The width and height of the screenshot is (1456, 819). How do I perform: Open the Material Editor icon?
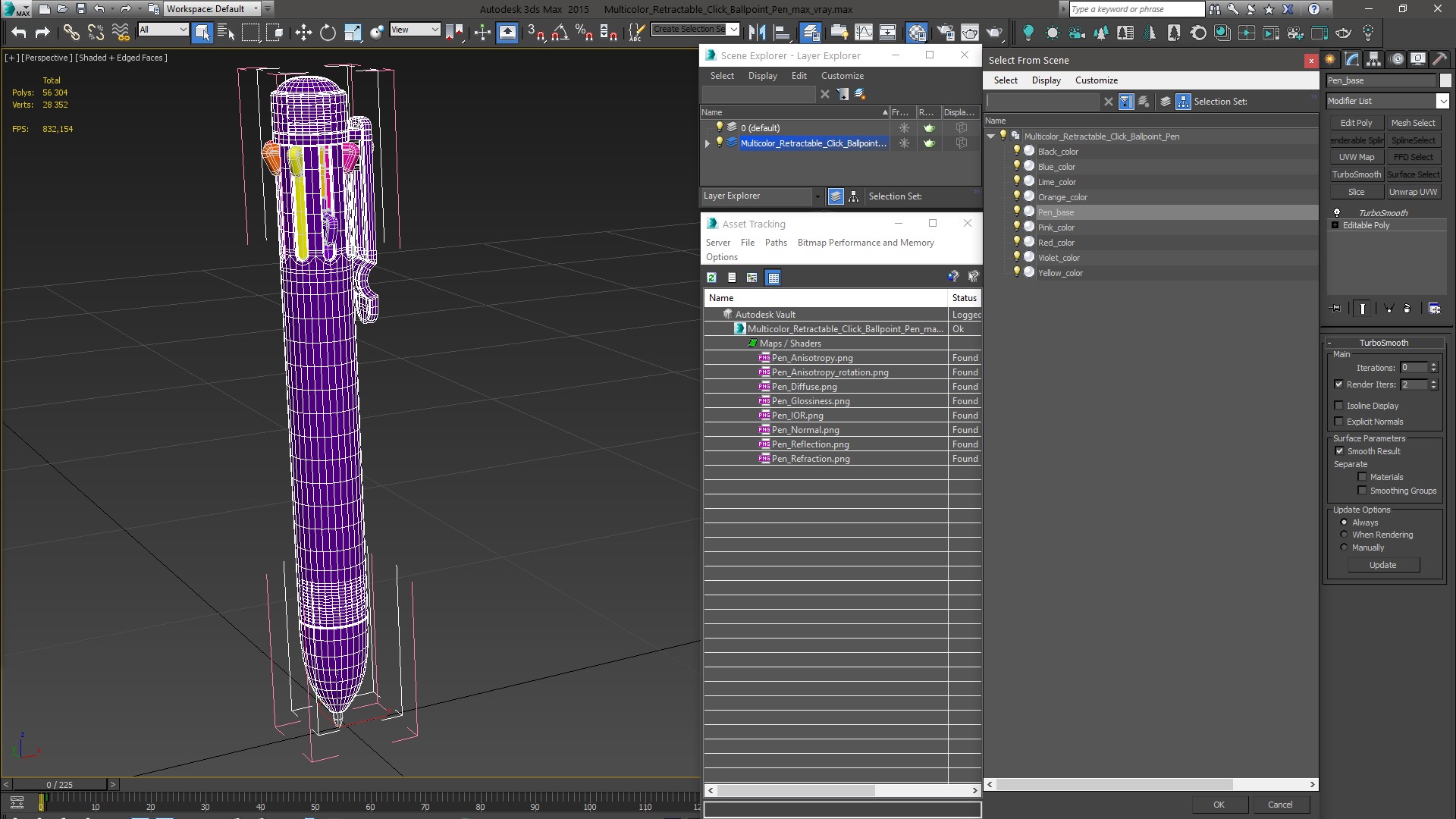pyautogui.click(x=917, y=32)
